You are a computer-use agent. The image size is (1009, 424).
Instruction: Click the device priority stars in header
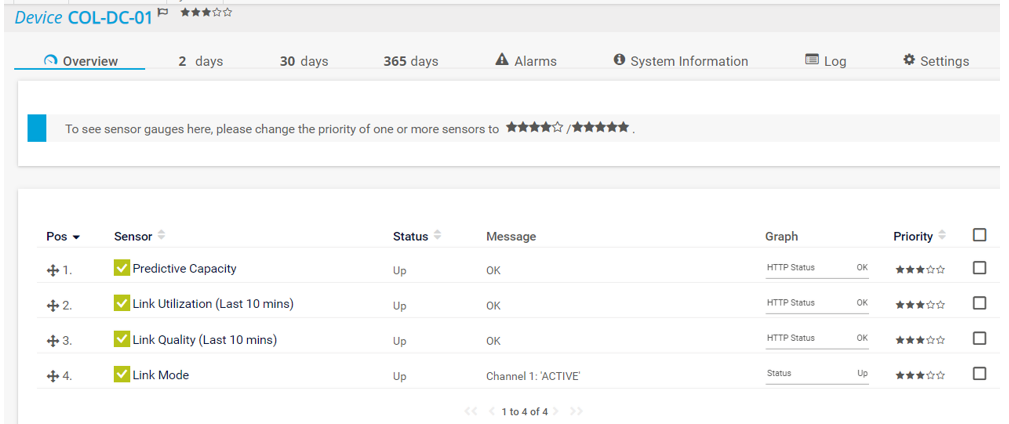(206, 12)
